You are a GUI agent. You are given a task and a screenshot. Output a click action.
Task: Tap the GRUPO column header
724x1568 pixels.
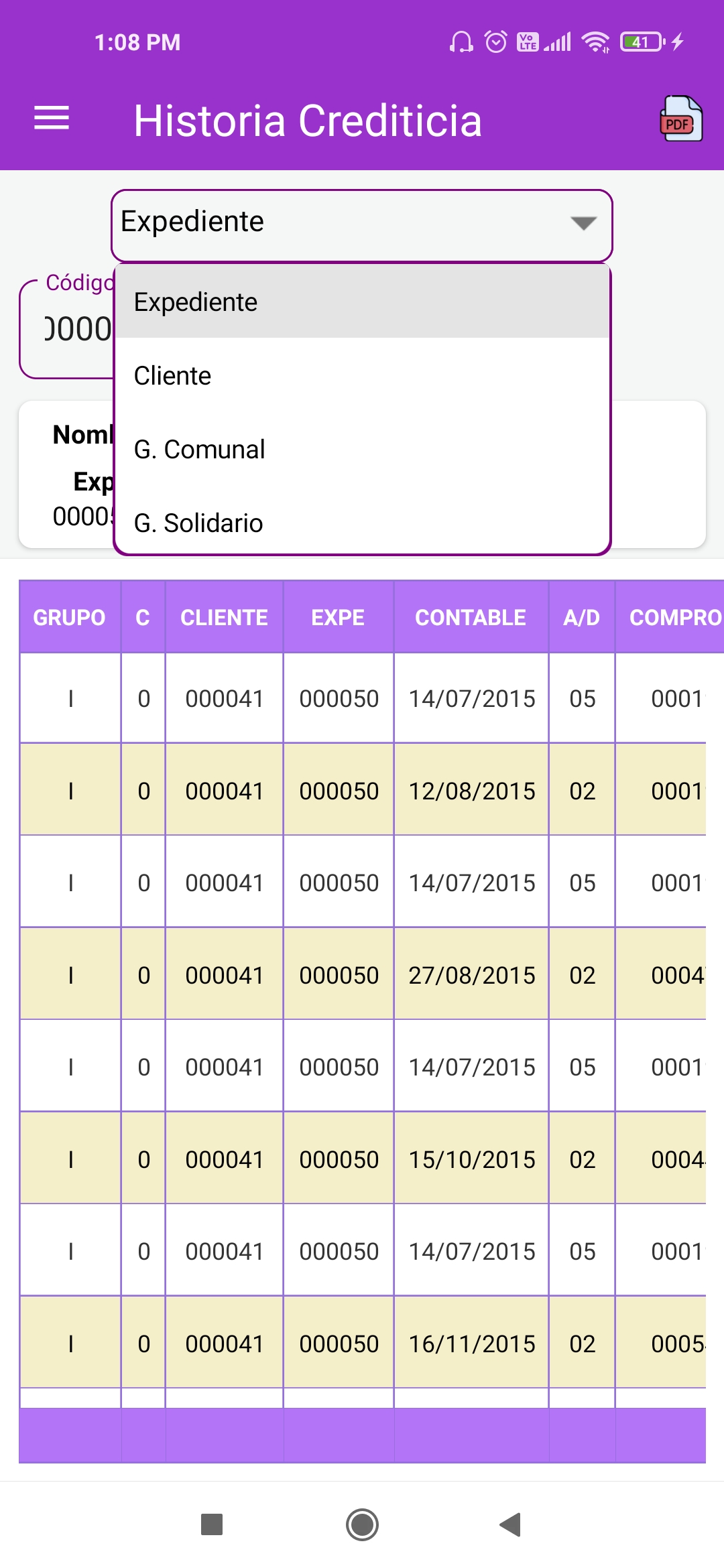click(x=70, y=617)
